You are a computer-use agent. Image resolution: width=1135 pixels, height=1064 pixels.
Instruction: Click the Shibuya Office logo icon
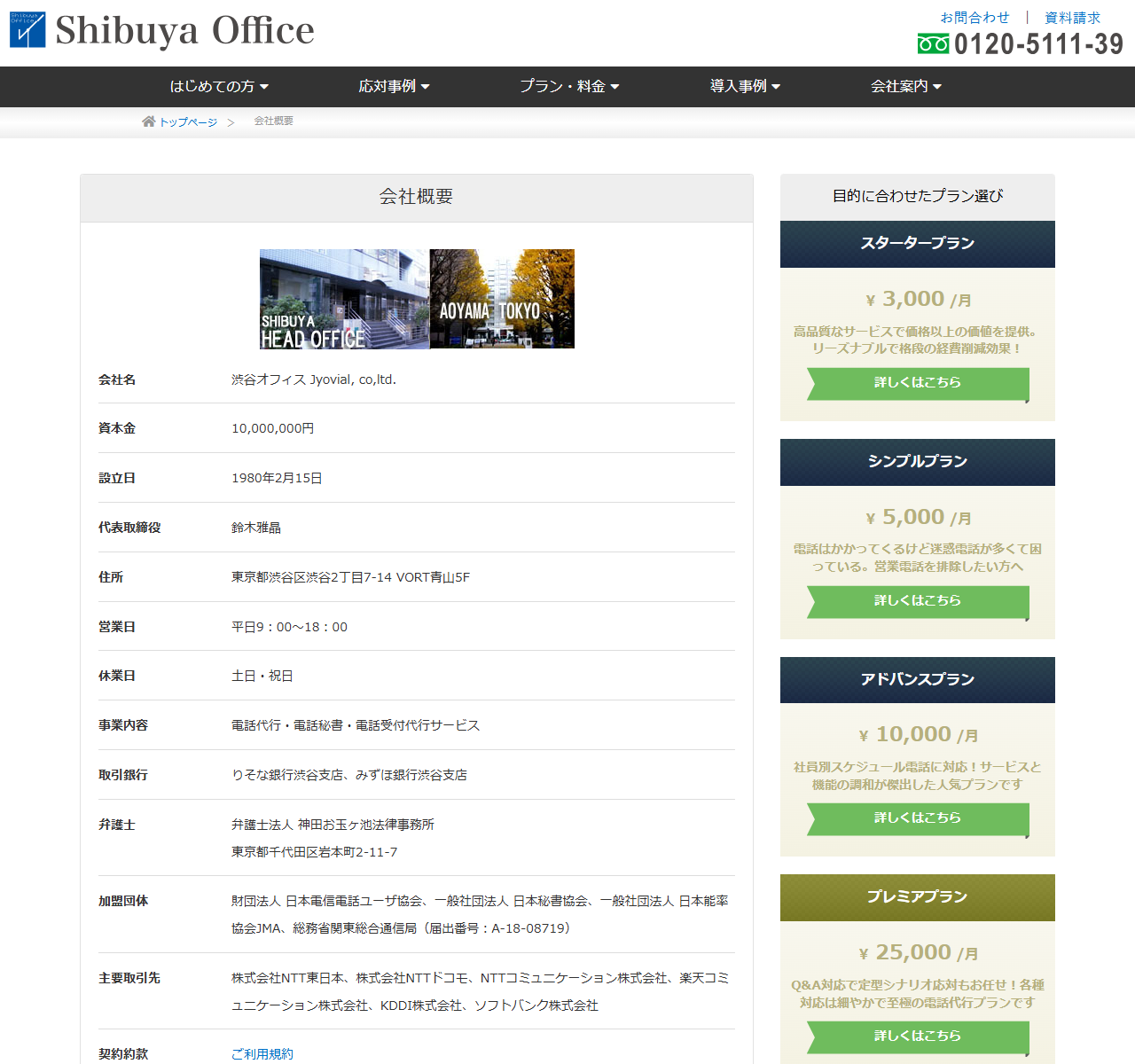pos(27,29)
